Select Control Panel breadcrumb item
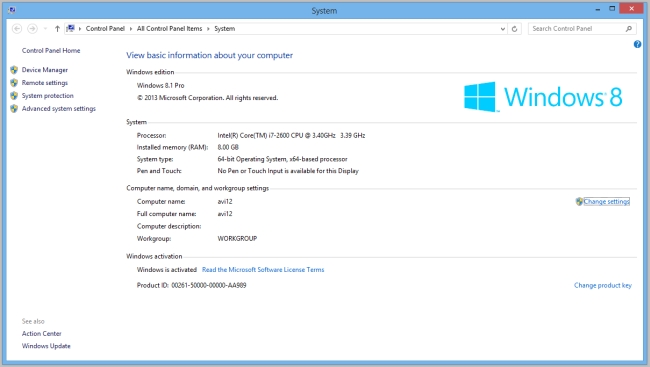 tap(105, 29)
